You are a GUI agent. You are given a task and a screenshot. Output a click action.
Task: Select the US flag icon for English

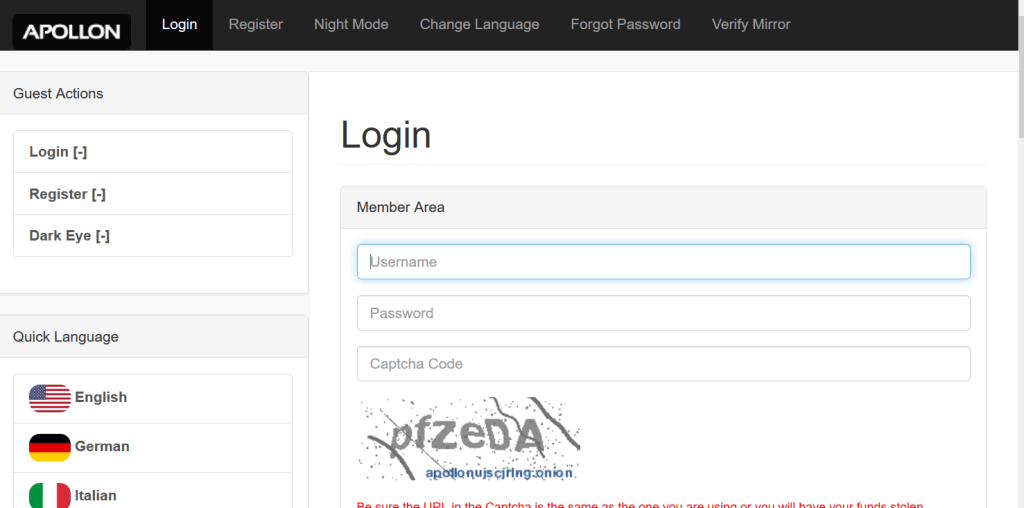(x=50, y=398)
